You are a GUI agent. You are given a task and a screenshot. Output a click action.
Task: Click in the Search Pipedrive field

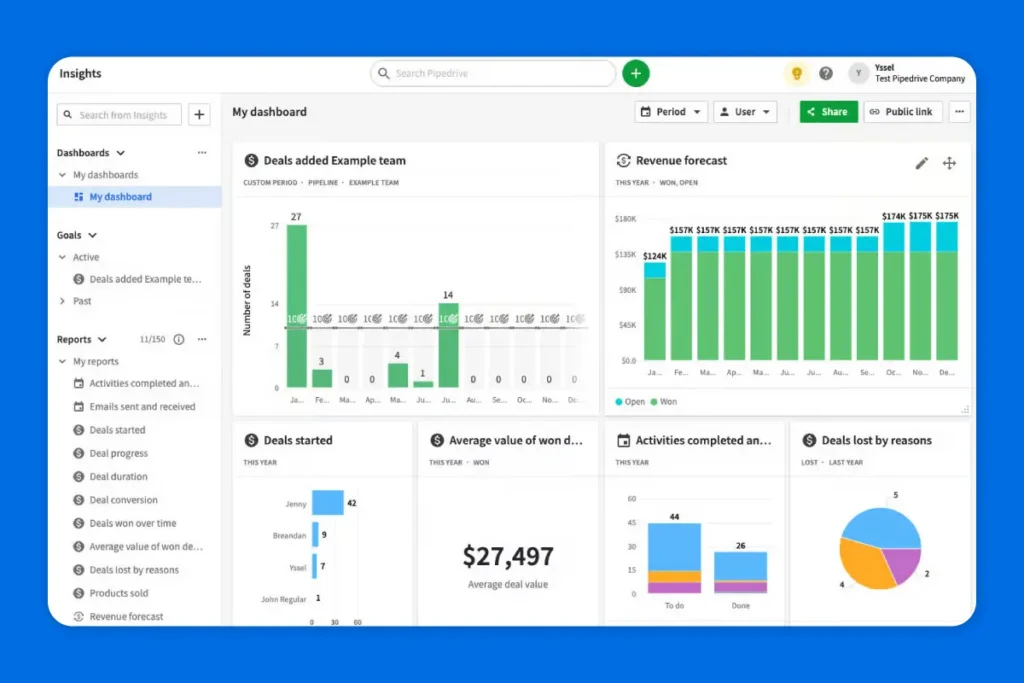click(493, 73)
